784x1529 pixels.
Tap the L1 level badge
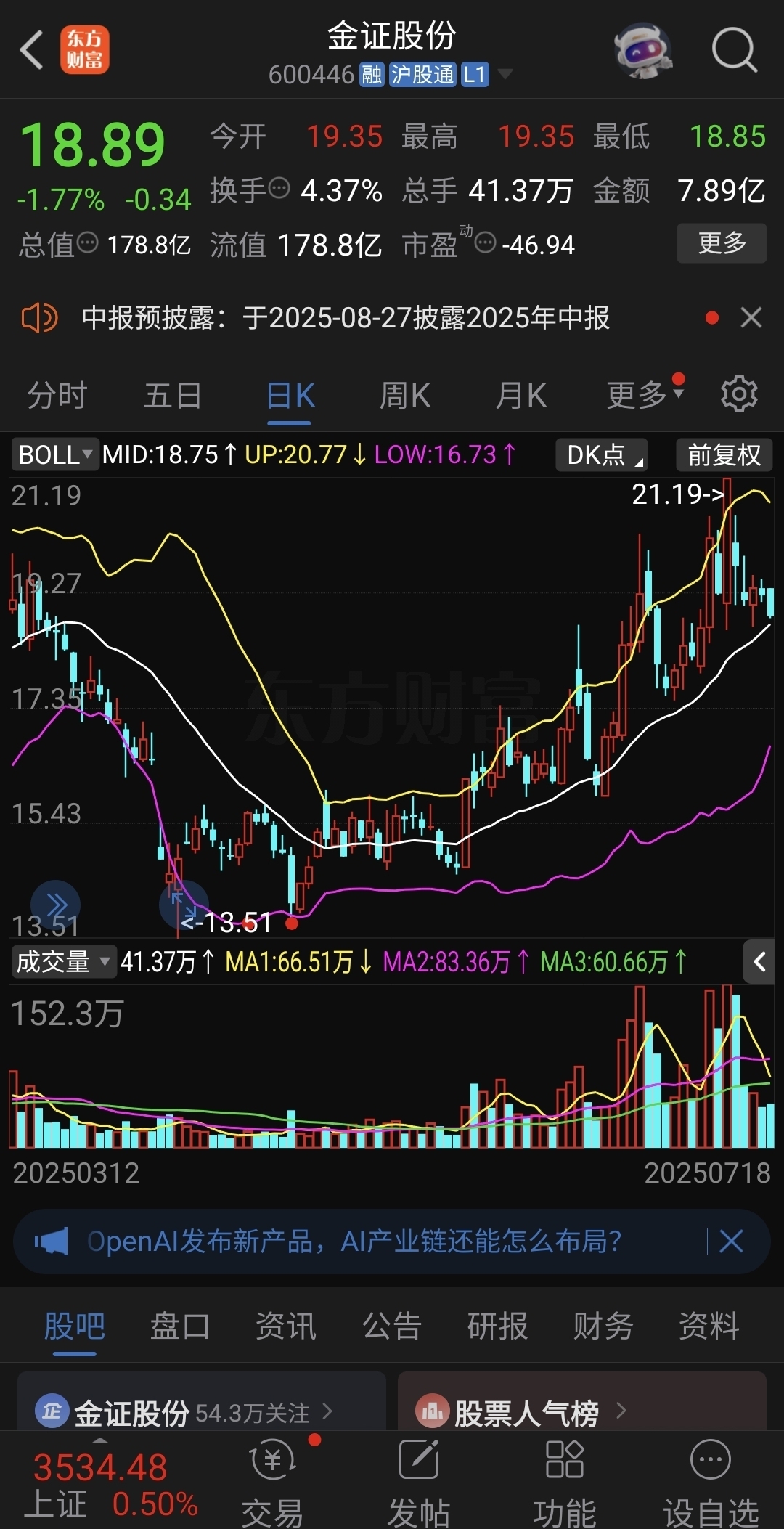474,74
